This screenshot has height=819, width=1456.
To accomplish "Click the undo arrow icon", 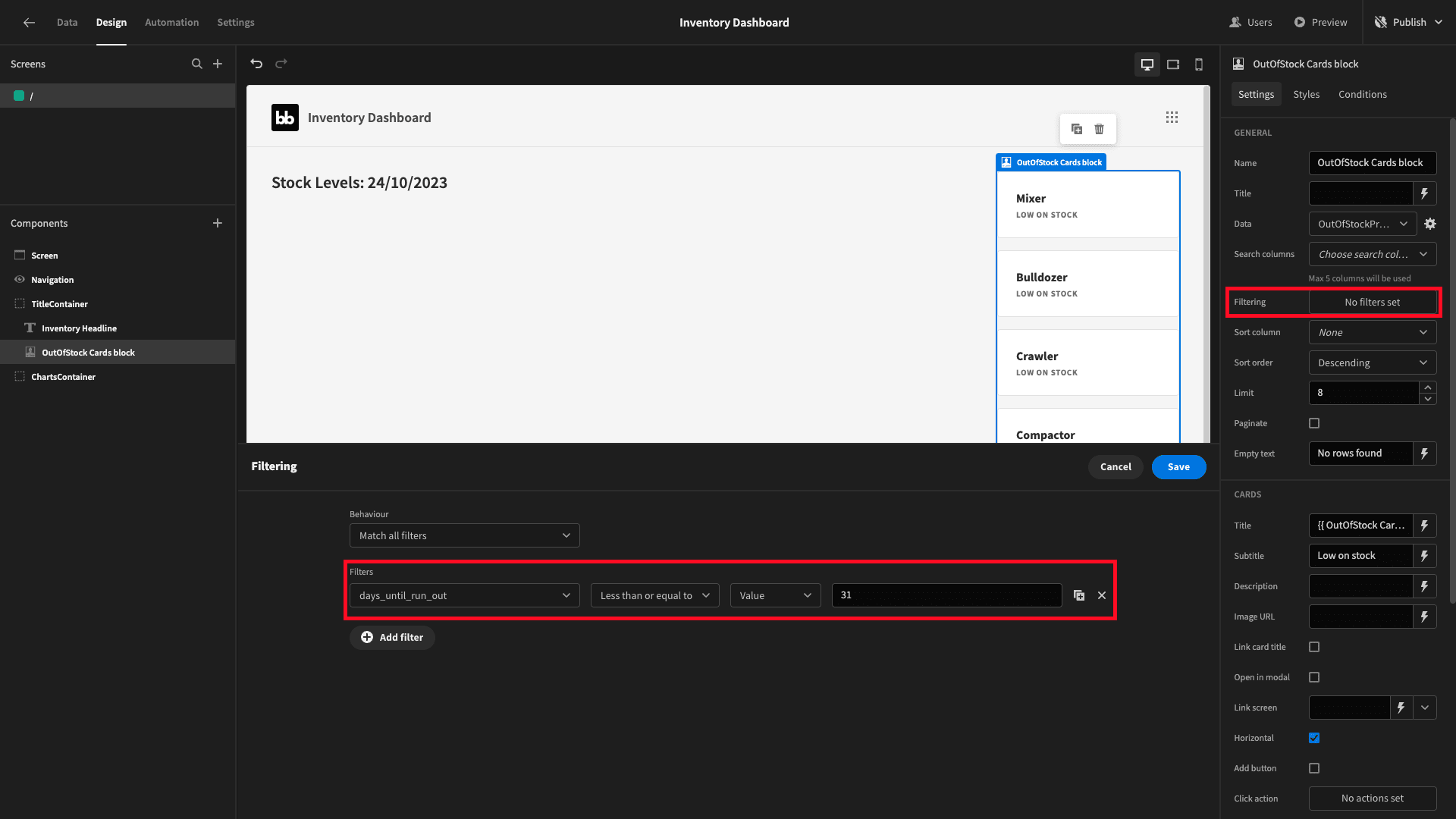I will (256, 64).
